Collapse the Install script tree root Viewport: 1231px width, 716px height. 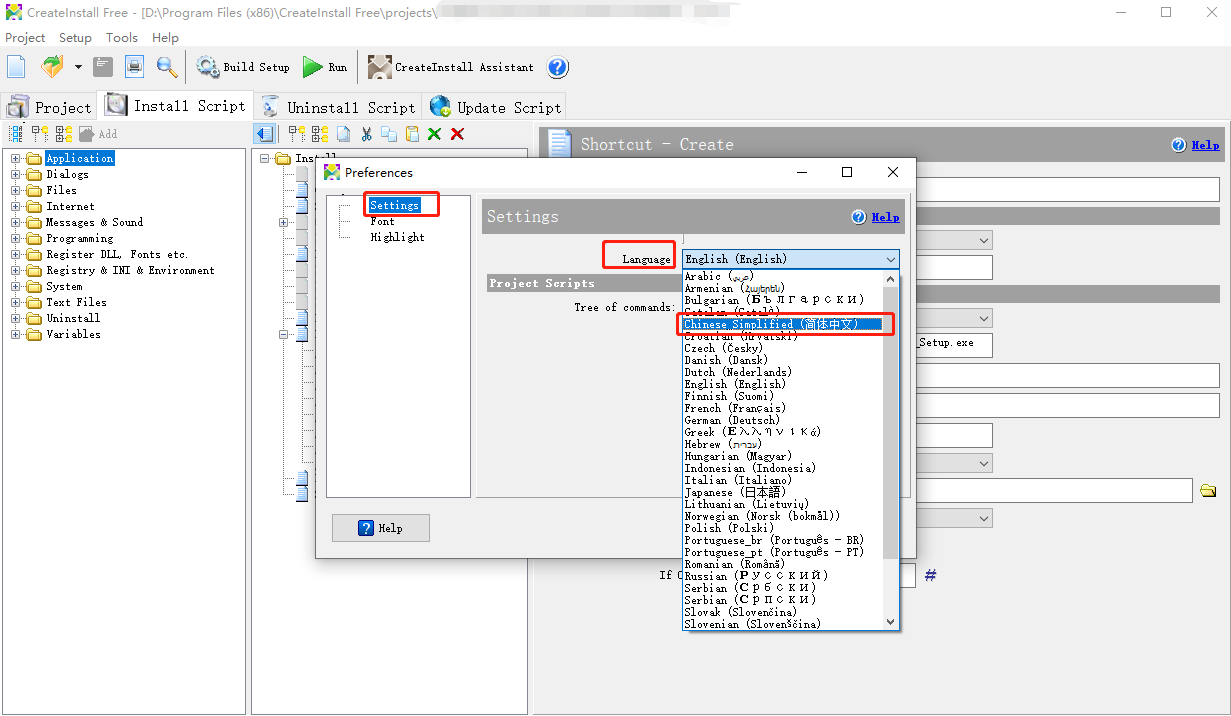point(262,157)
